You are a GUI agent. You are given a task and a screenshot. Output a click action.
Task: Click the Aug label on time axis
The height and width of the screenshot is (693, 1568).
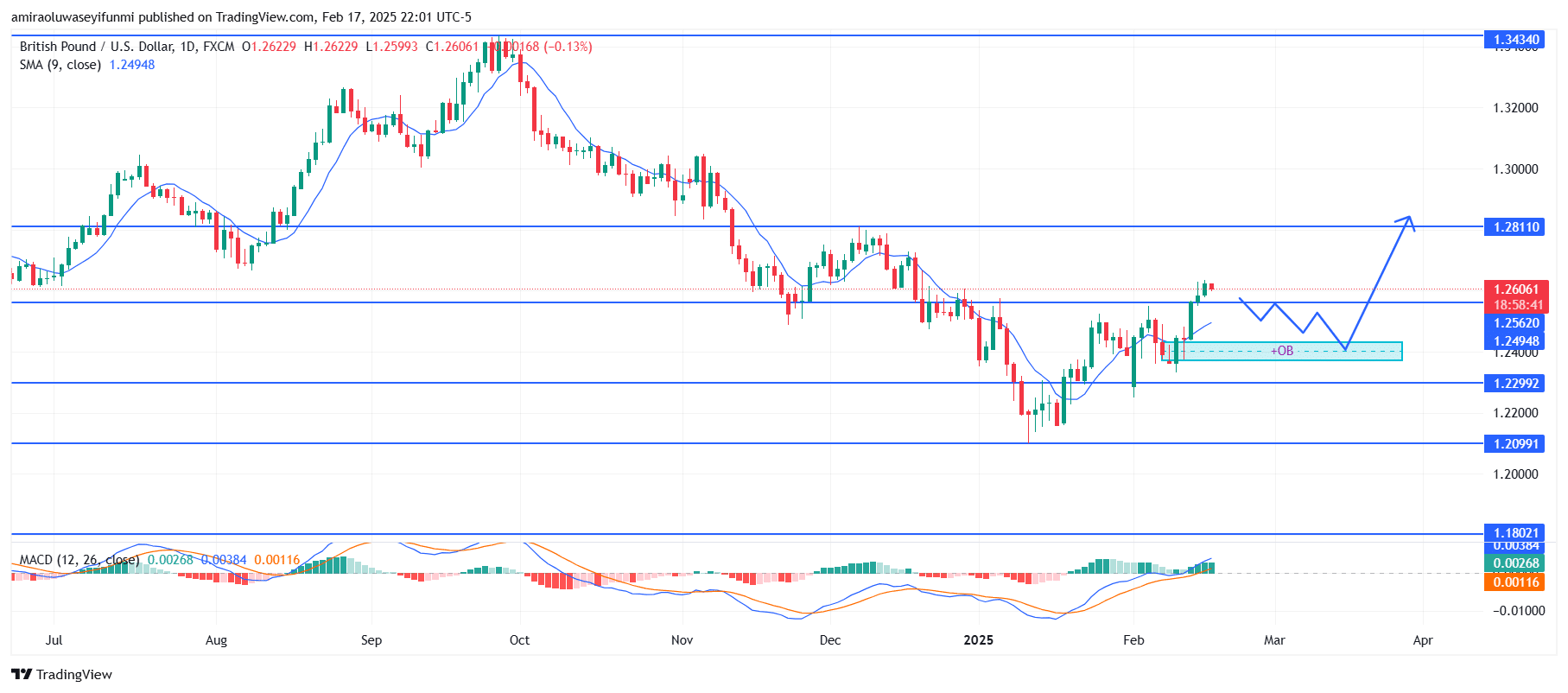216,640
